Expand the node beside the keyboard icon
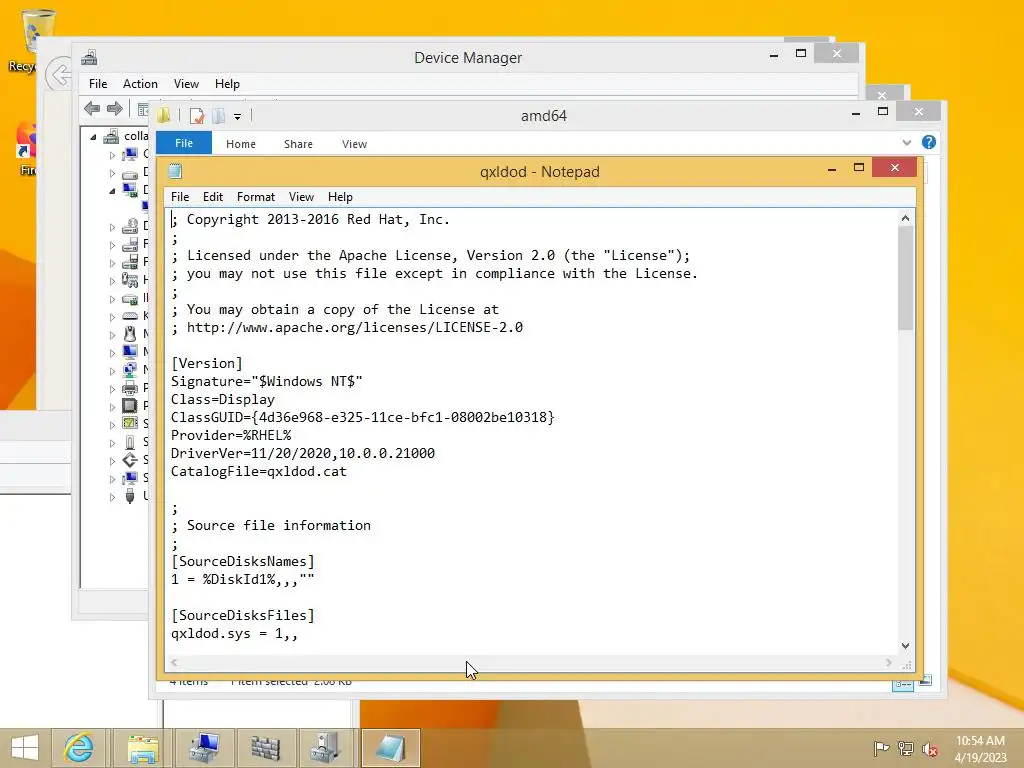 coord(112,317)
